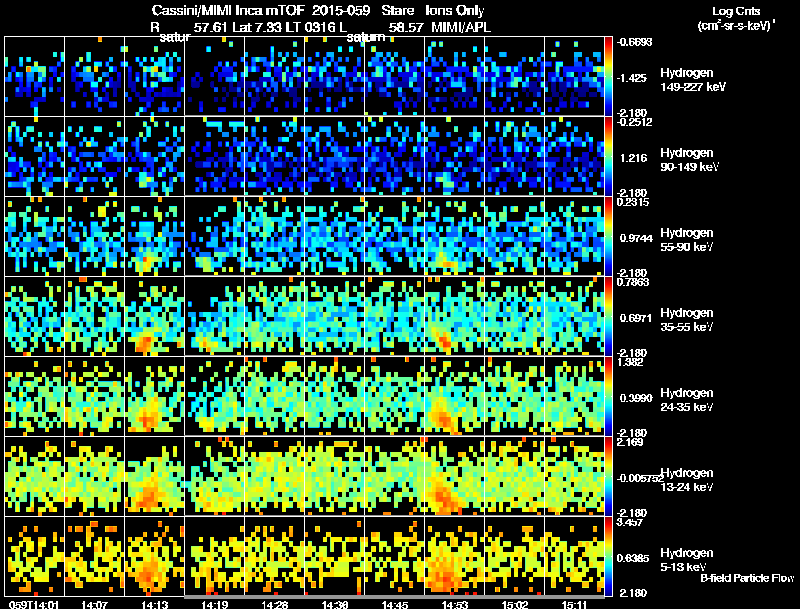Image resolution: width=800 pixels, height=609 pixels.
Task: Click the 14:45 time label
Action: coord(394,605)
